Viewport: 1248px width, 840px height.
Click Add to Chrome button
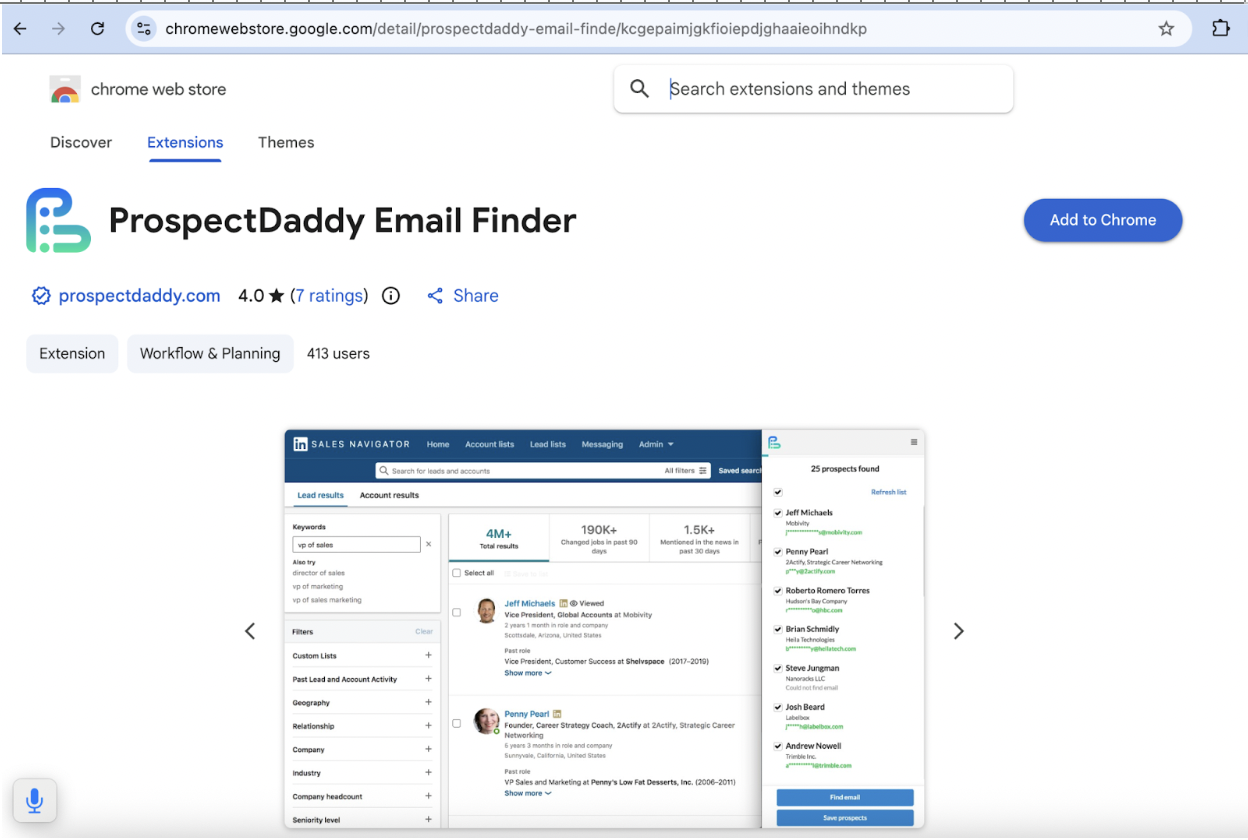pos(1103,220)
